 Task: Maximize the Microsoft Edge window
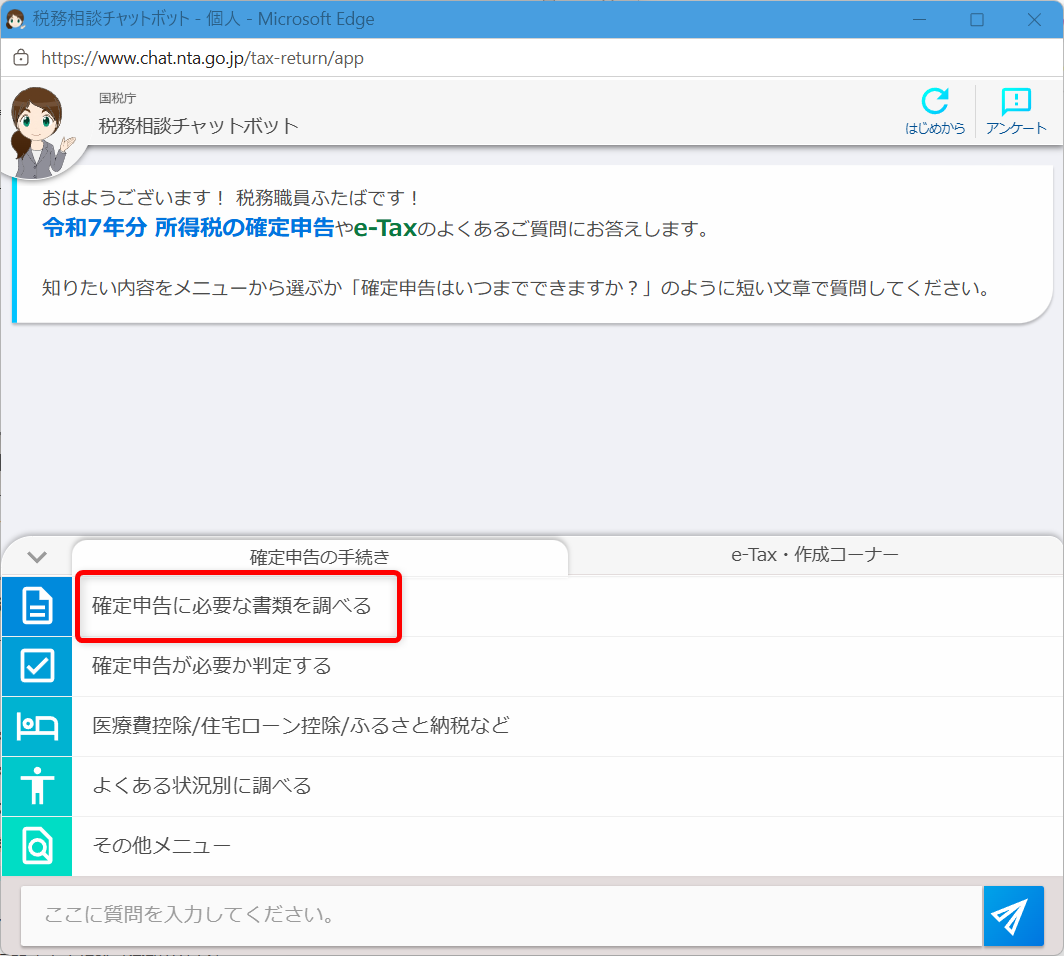[x=976, y=20]
